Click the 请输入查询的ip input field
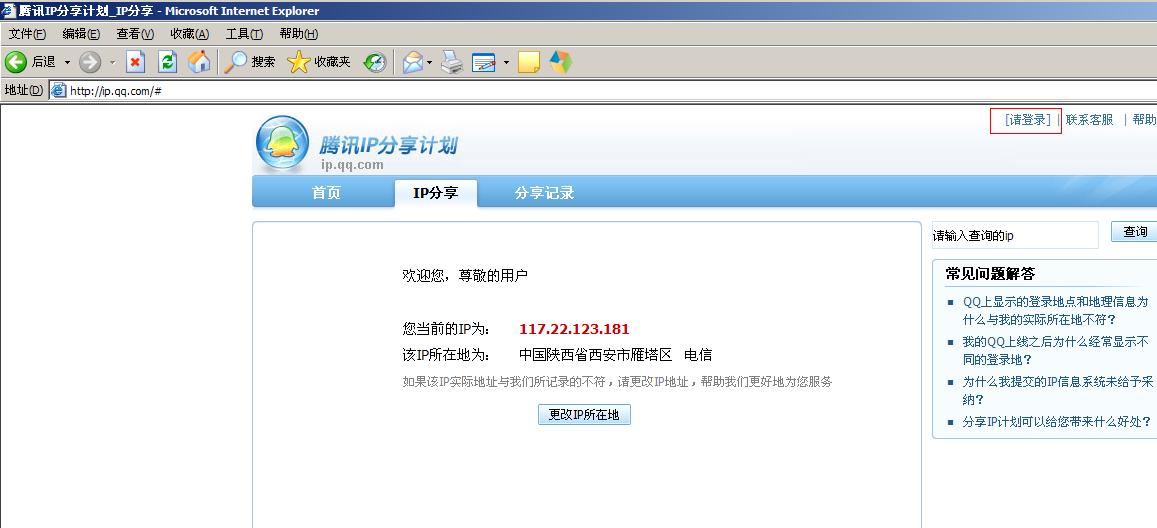Screen dimensions: 1157x528 pyautogui.click(x=1015, y=235)
